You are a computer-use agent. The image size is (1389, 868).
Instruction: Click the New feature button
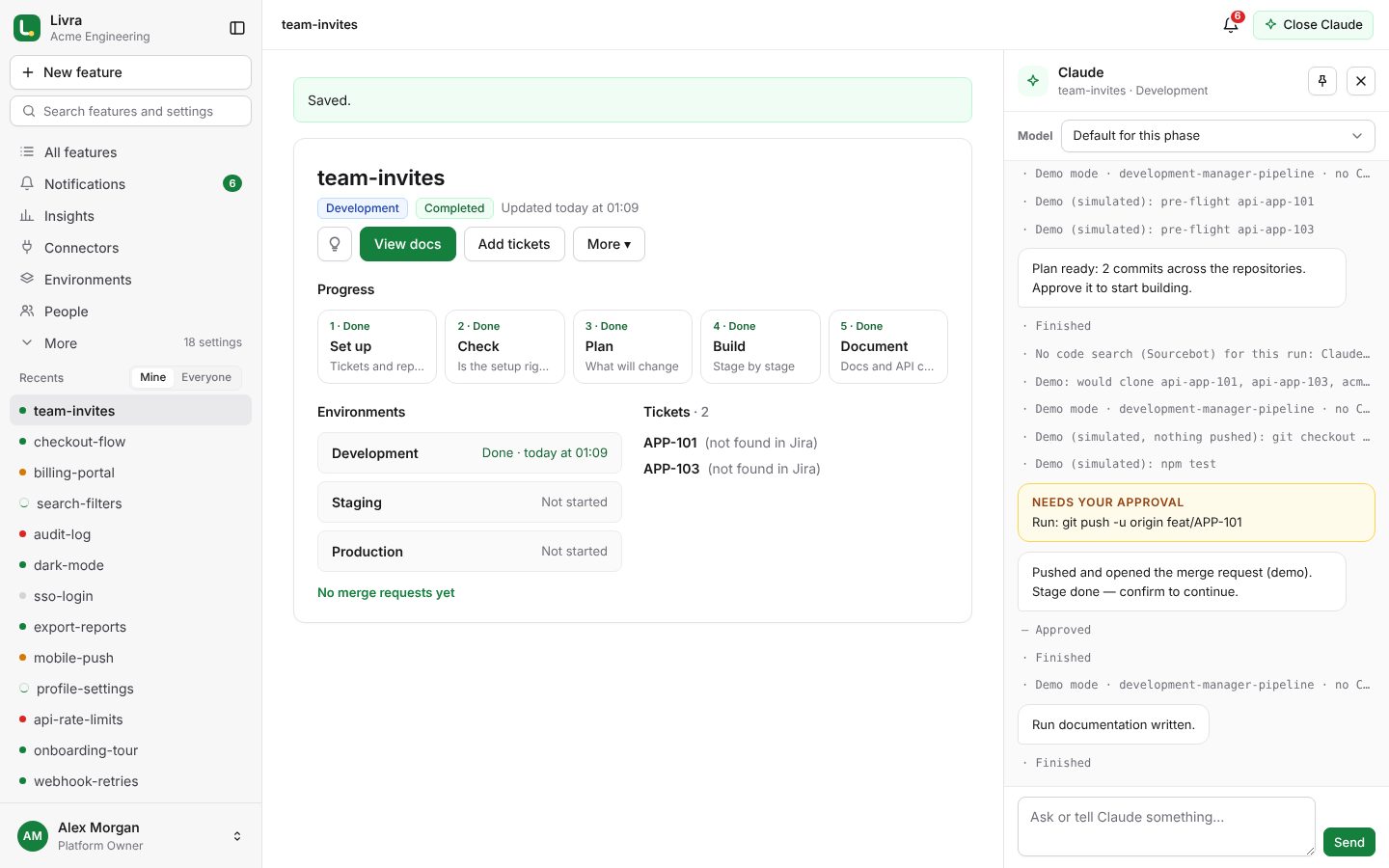click(130, 72)
